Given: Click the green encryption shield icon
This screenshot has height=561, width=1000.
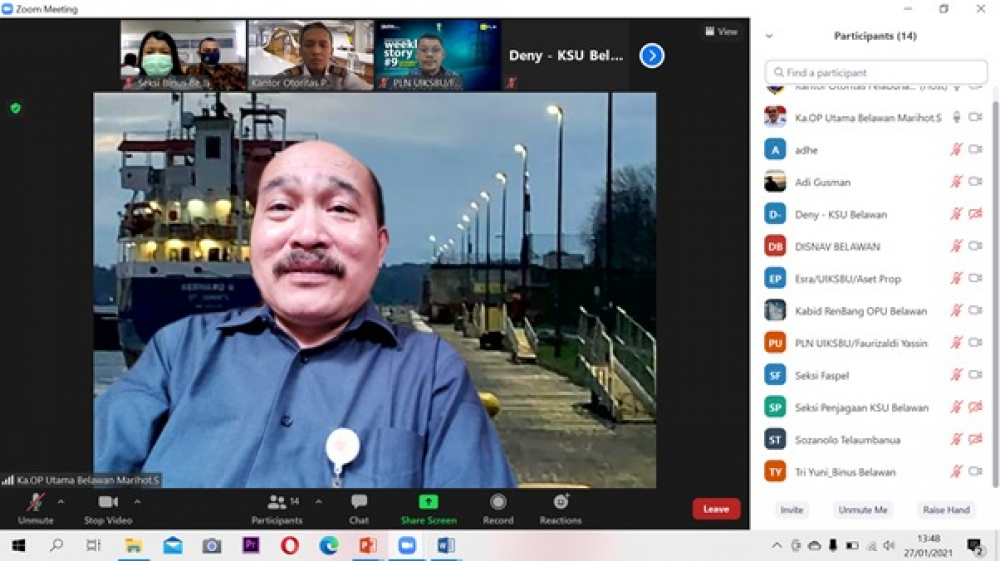Looking at the screenshot, I should point(15,108).
